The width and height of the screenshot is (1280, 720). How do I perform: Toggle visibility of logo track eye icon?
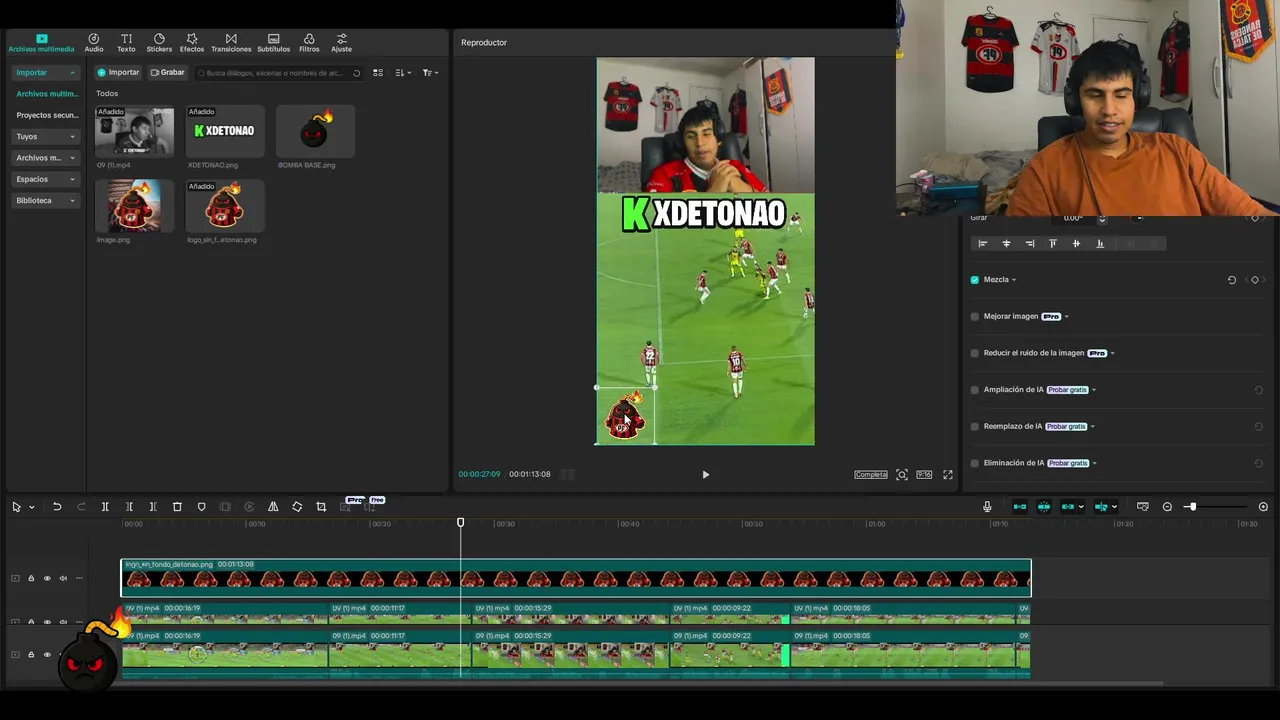pyautogui.click(x=47, y=578)
